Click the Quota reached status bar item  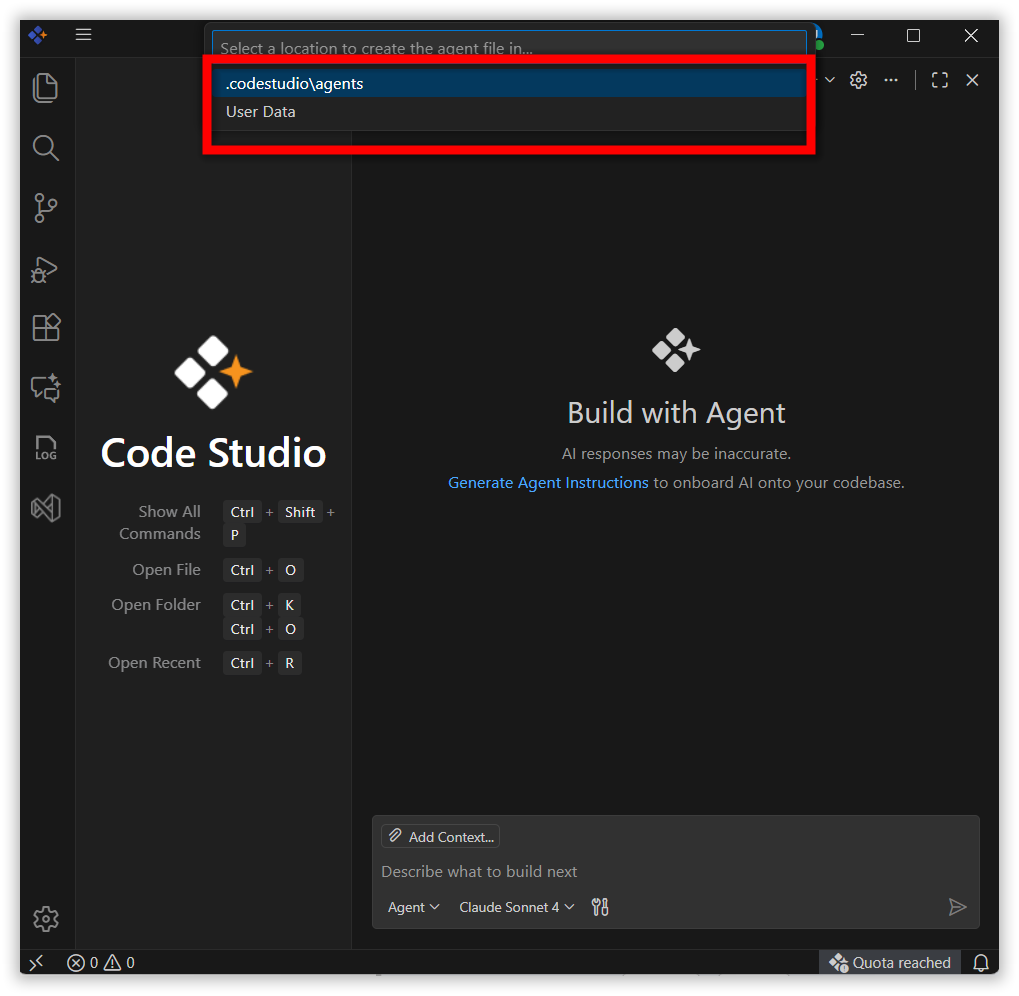[890, 963]
